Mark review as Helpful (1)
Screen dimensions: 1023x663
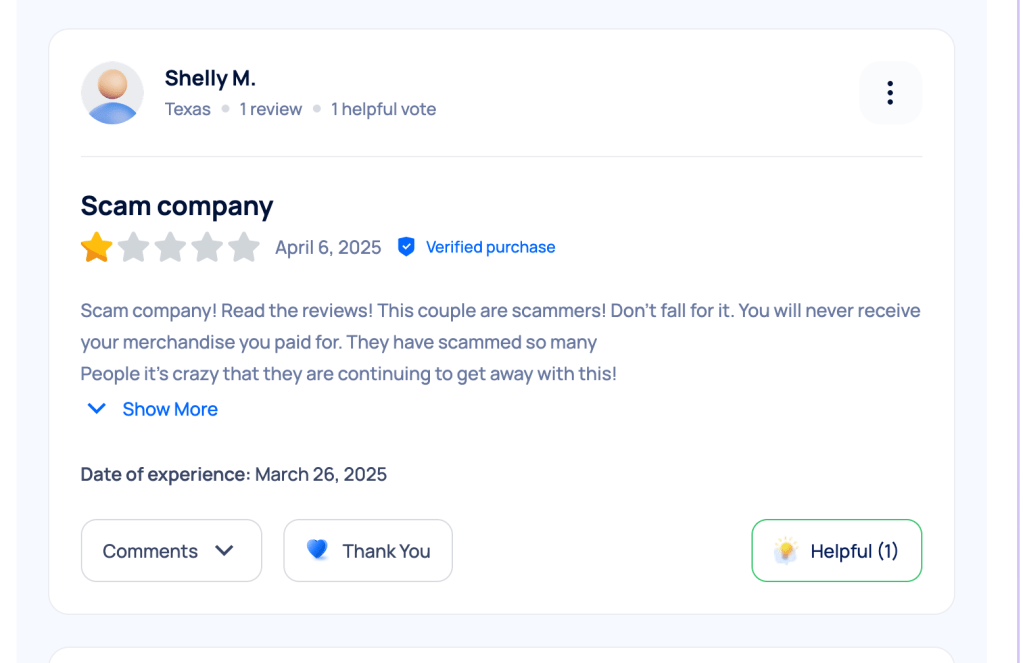836,551
